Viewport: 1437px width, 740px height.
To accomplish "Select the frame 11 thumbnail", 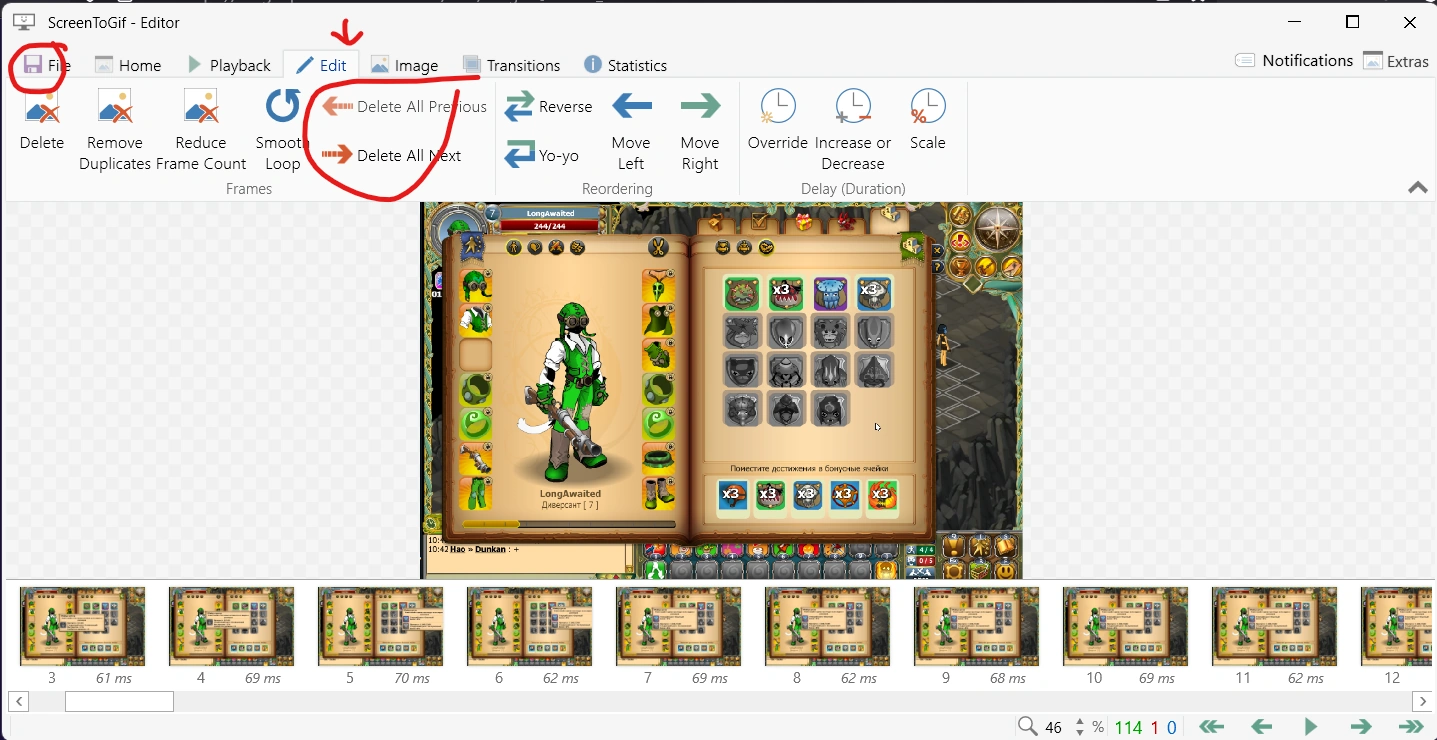I will pos(1275,626).
